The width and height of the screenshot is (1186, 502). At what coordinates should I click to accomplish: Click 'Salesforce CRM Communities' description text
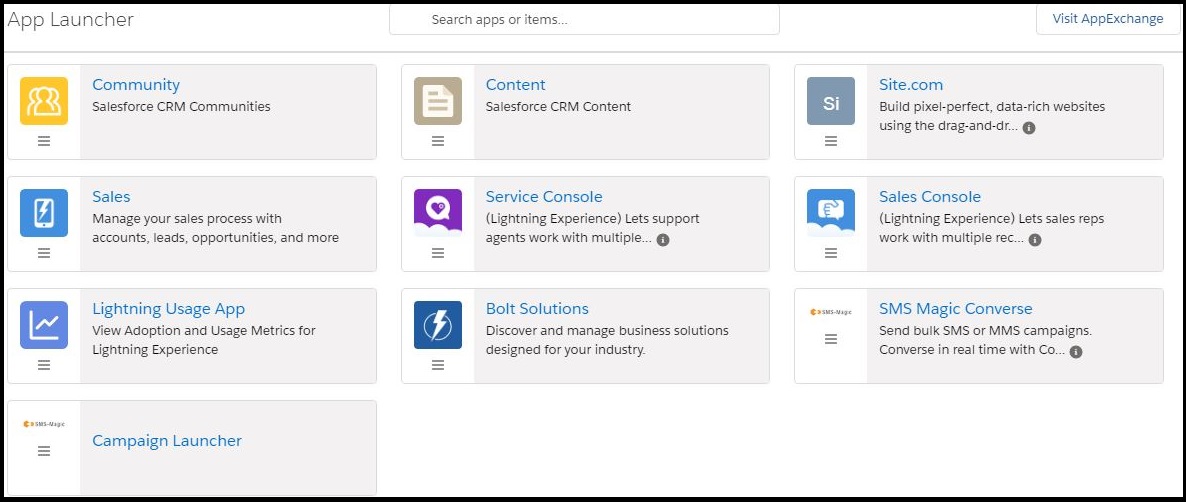click(x=182, y=107)
